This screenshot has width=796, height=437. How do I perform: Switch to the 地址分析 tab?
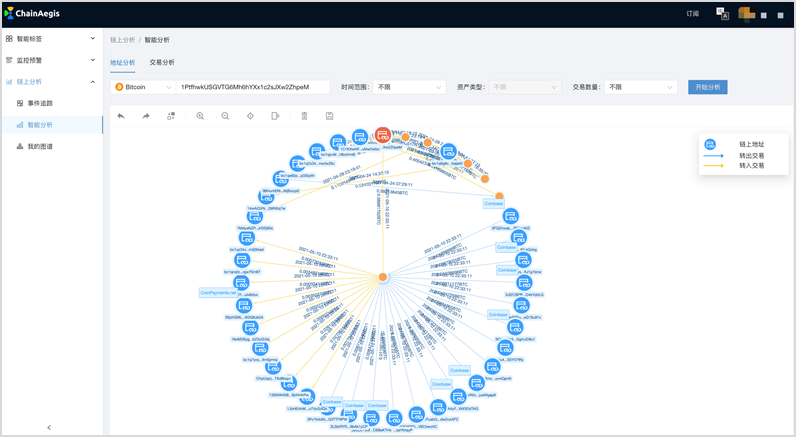point(123,62)
